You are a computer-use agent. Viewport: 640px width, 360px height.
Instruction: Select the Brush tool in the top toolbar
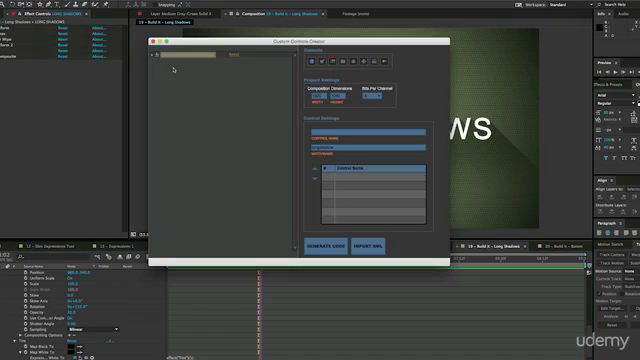pos(67,4)
